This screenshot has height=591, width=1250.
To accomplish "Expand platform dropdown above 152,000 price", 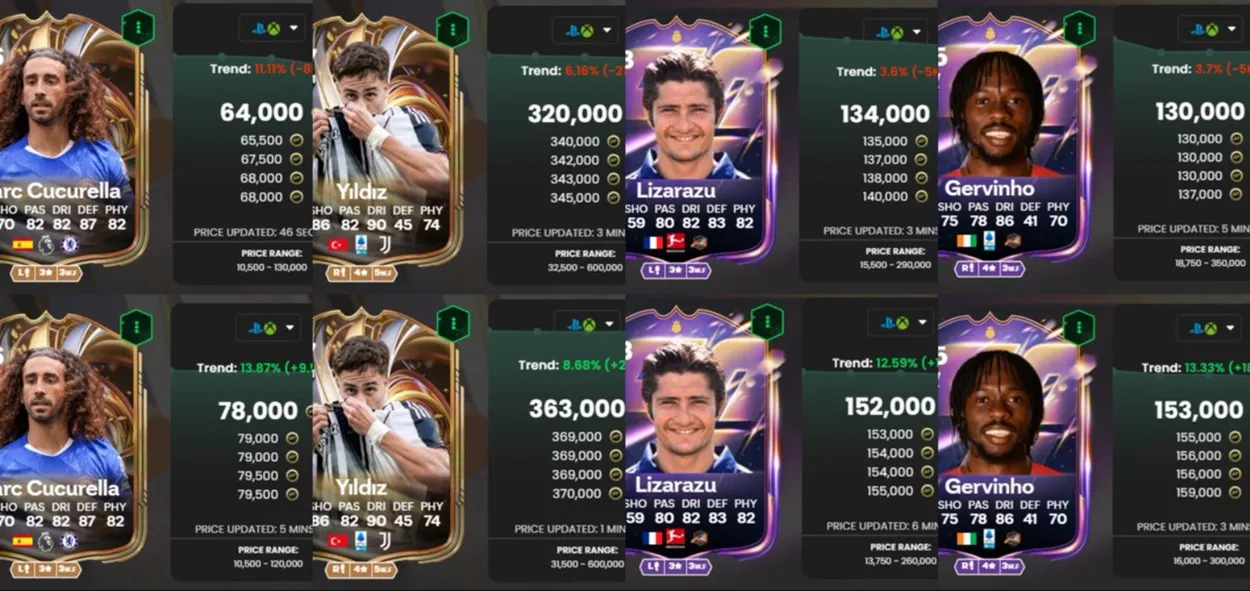I will (900, 322).
